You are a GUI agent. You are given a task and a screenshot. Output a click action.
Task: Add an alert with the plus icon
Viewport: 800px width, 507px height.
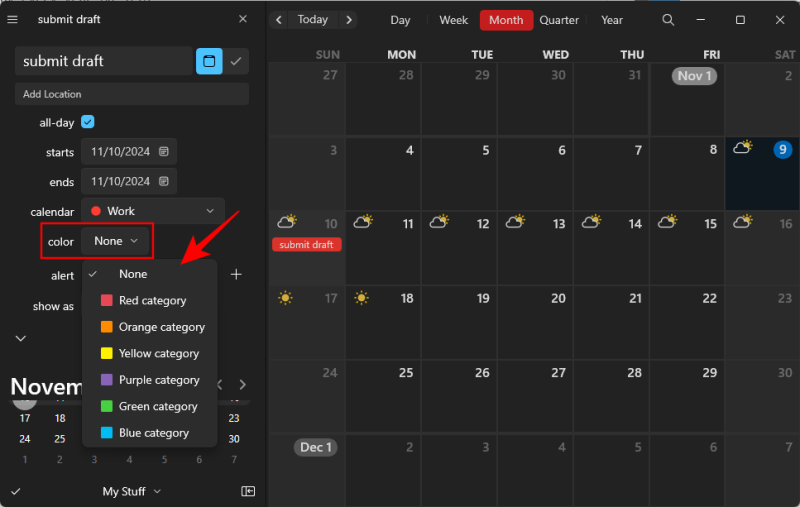click(236, 274)
